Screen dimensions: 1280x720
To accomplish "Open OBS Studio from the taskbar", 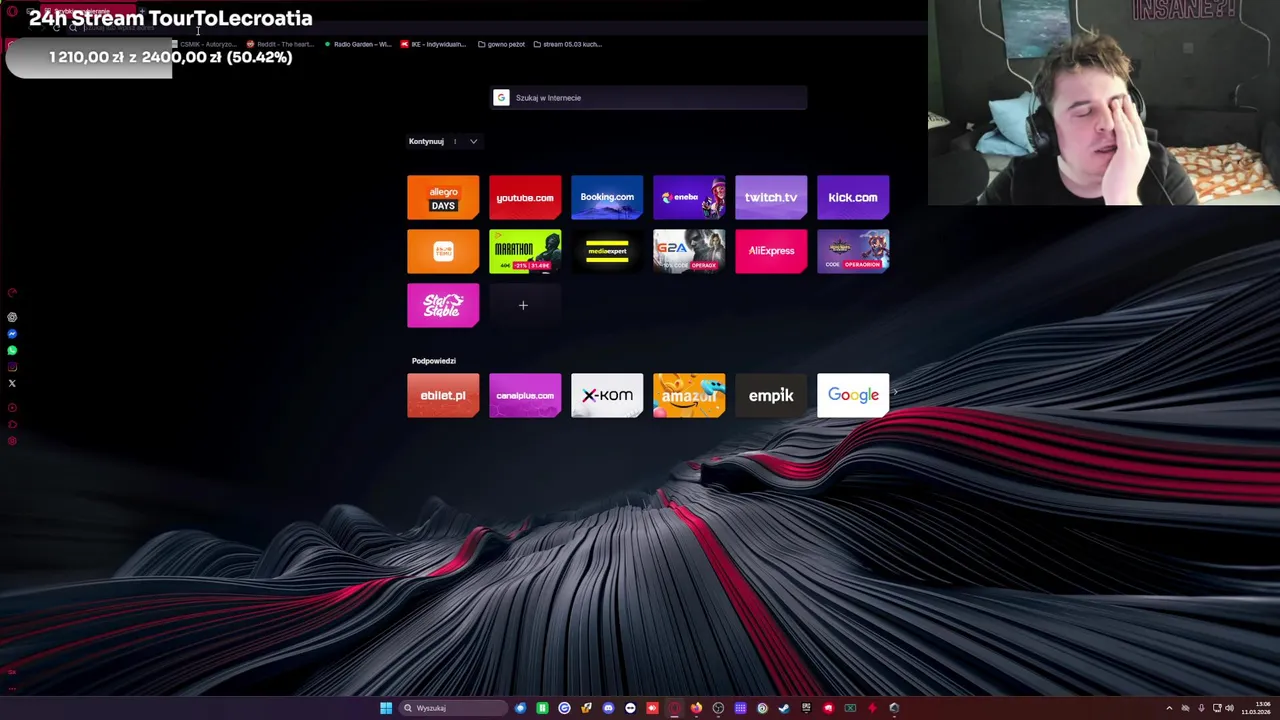I will click(x=719, y=708).
